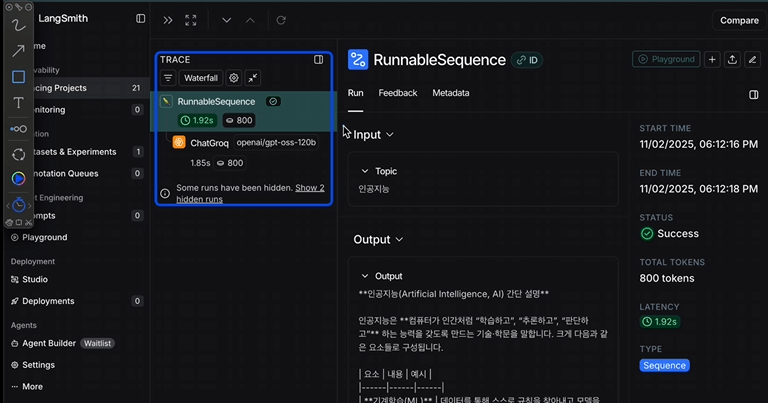
Task: Open the Waterfall view selector
Action: 201,78
